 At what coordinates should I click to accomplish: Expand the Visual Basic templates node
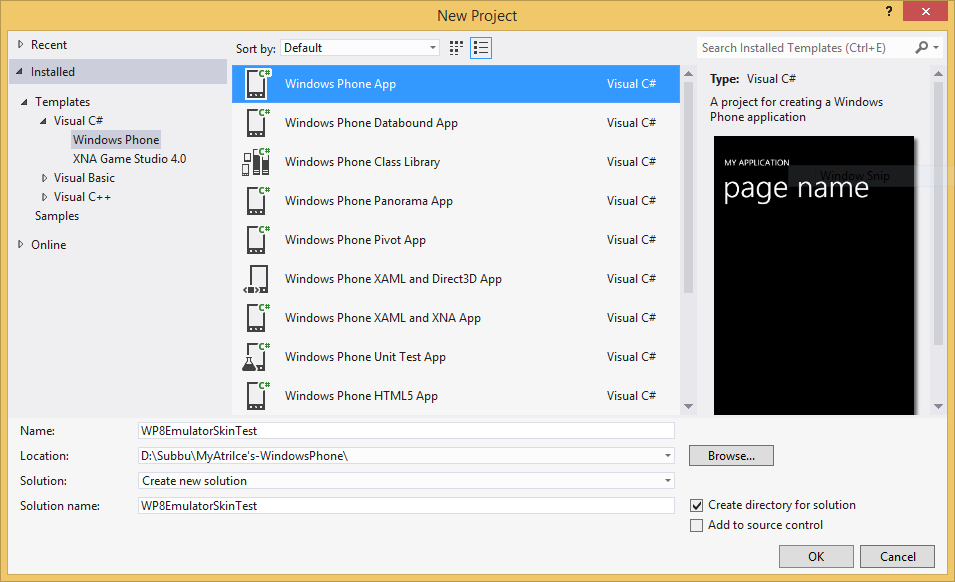click(x=43, y=177)
